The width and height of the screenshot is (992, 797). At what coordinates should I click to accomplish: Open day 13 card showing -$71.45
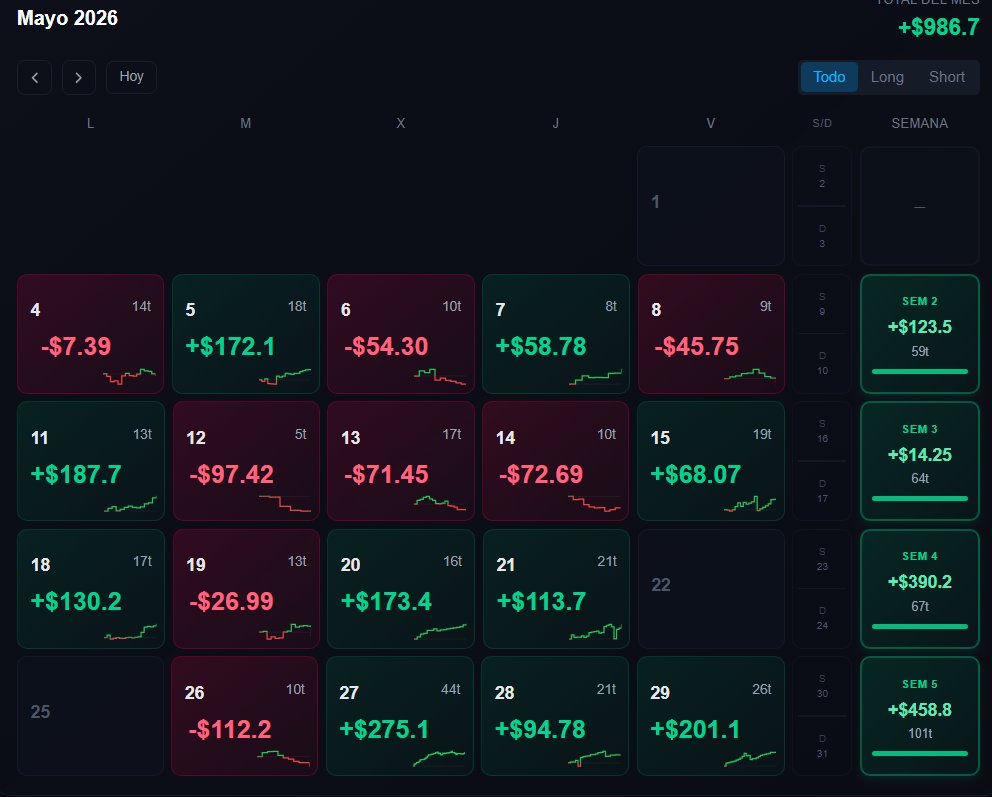coord(400,461)
